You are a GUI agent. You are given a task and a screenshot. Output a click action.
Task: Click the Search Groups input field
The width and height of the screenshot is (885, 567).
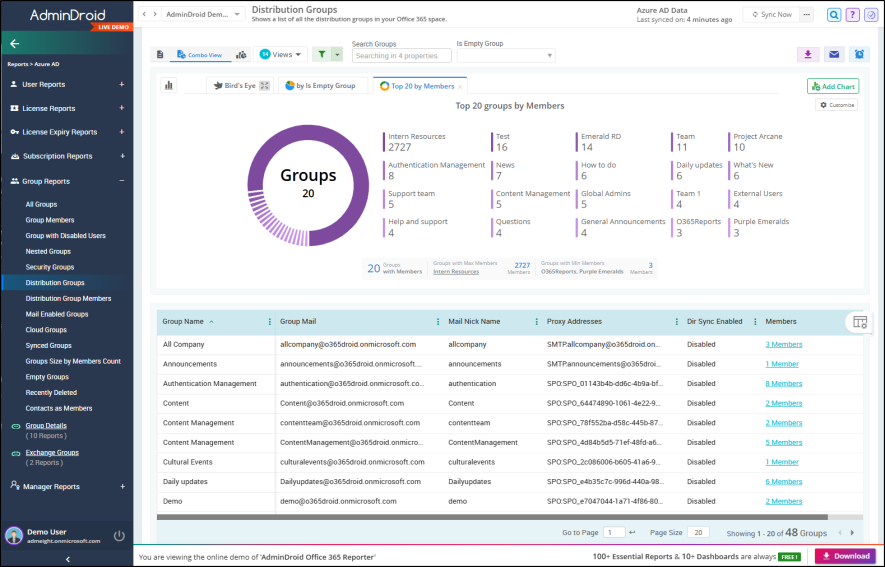[402, 55]
